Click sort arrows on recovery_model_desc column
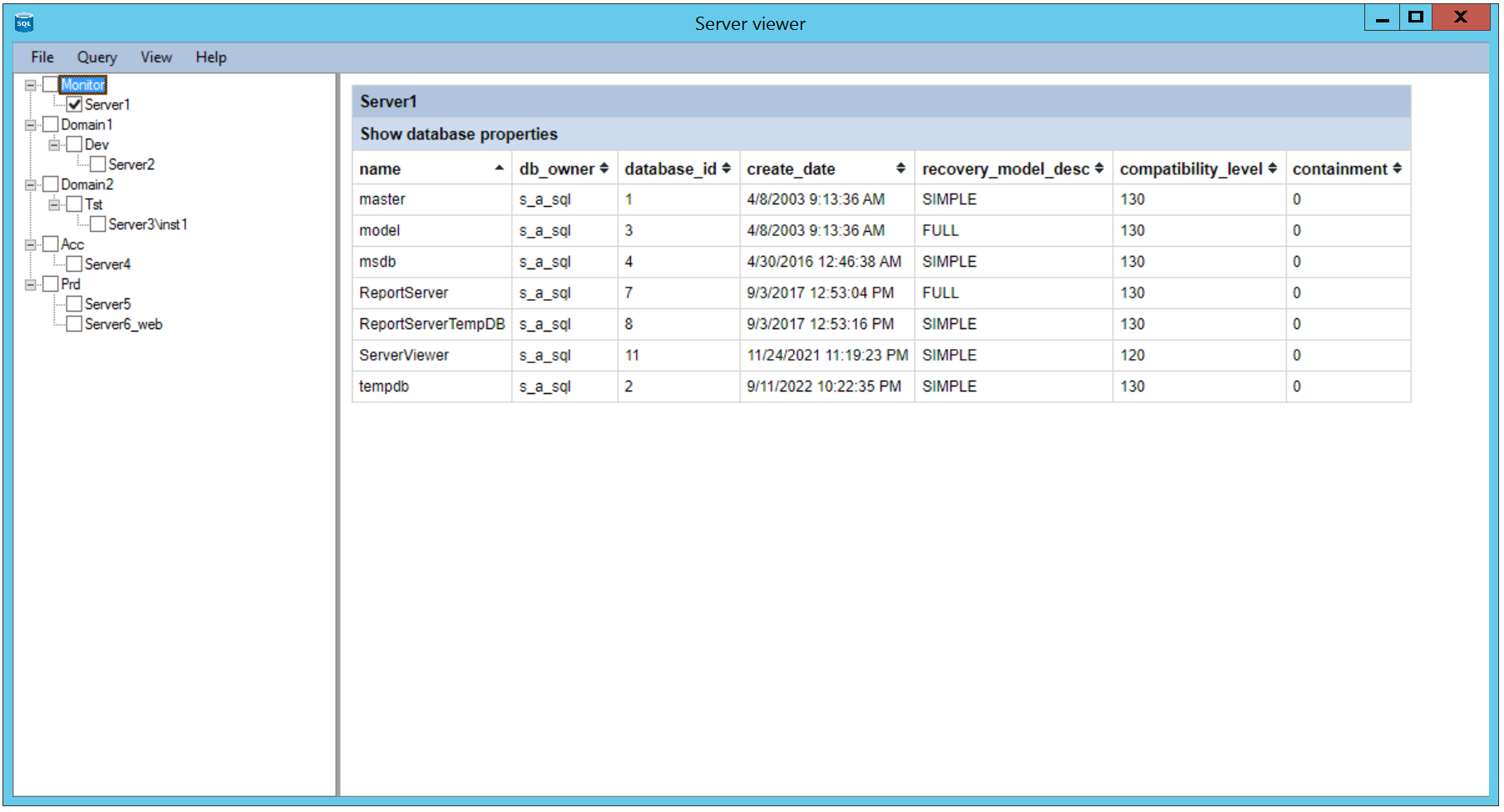Image resolution: width=1504 pixels, height=812 pixels. (1099, 169)
